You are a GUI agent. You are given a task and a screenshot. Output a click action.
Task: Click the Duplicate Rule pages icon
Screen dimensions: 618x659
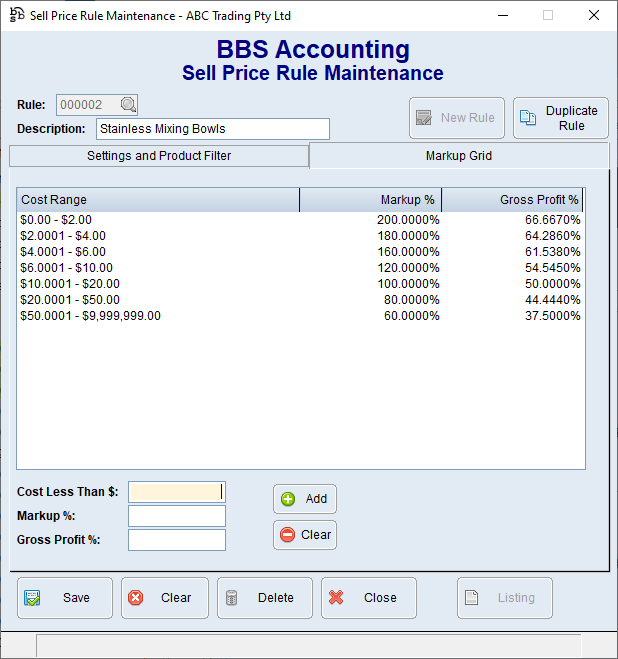click(x=527, y=118)
